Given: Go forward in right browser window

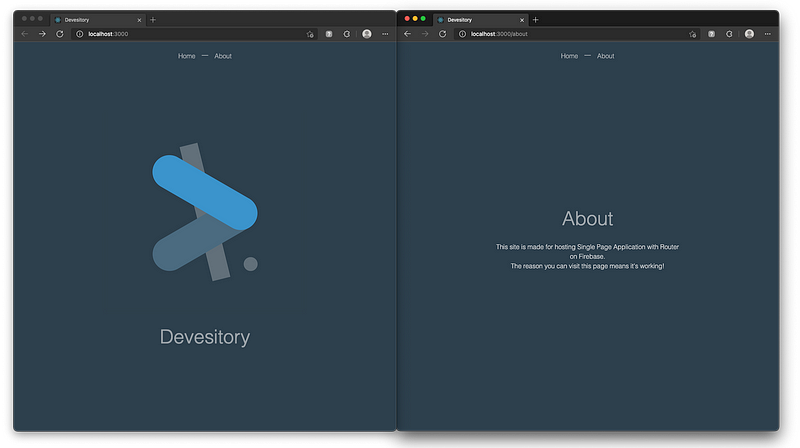Looking at the screenshot, I should [425, 34].
